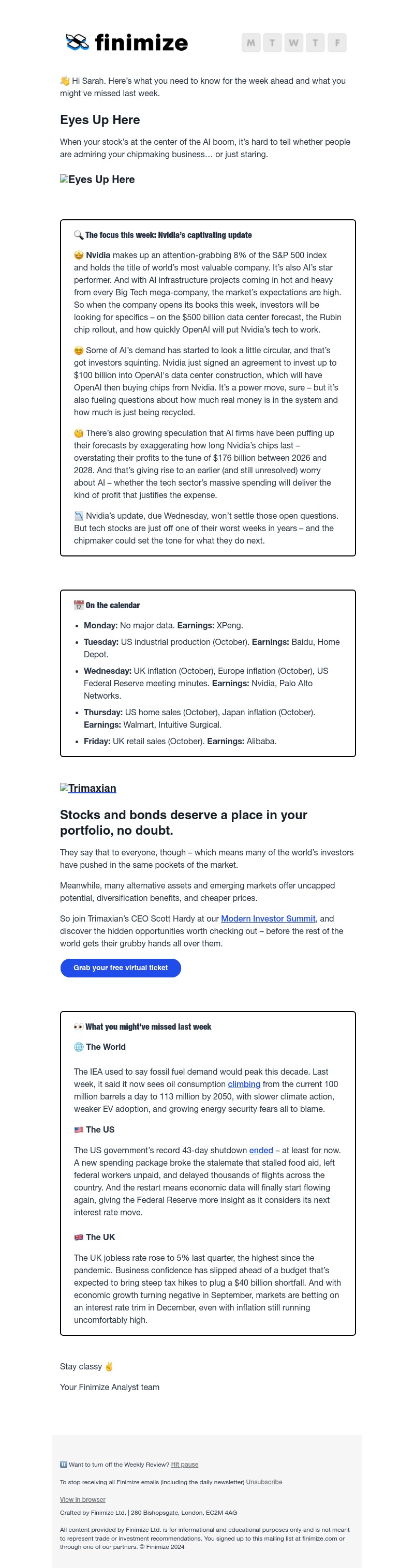Open the climbing link about oil consumption
The width and height of the screenshot is (414, 1568).
244,1084
